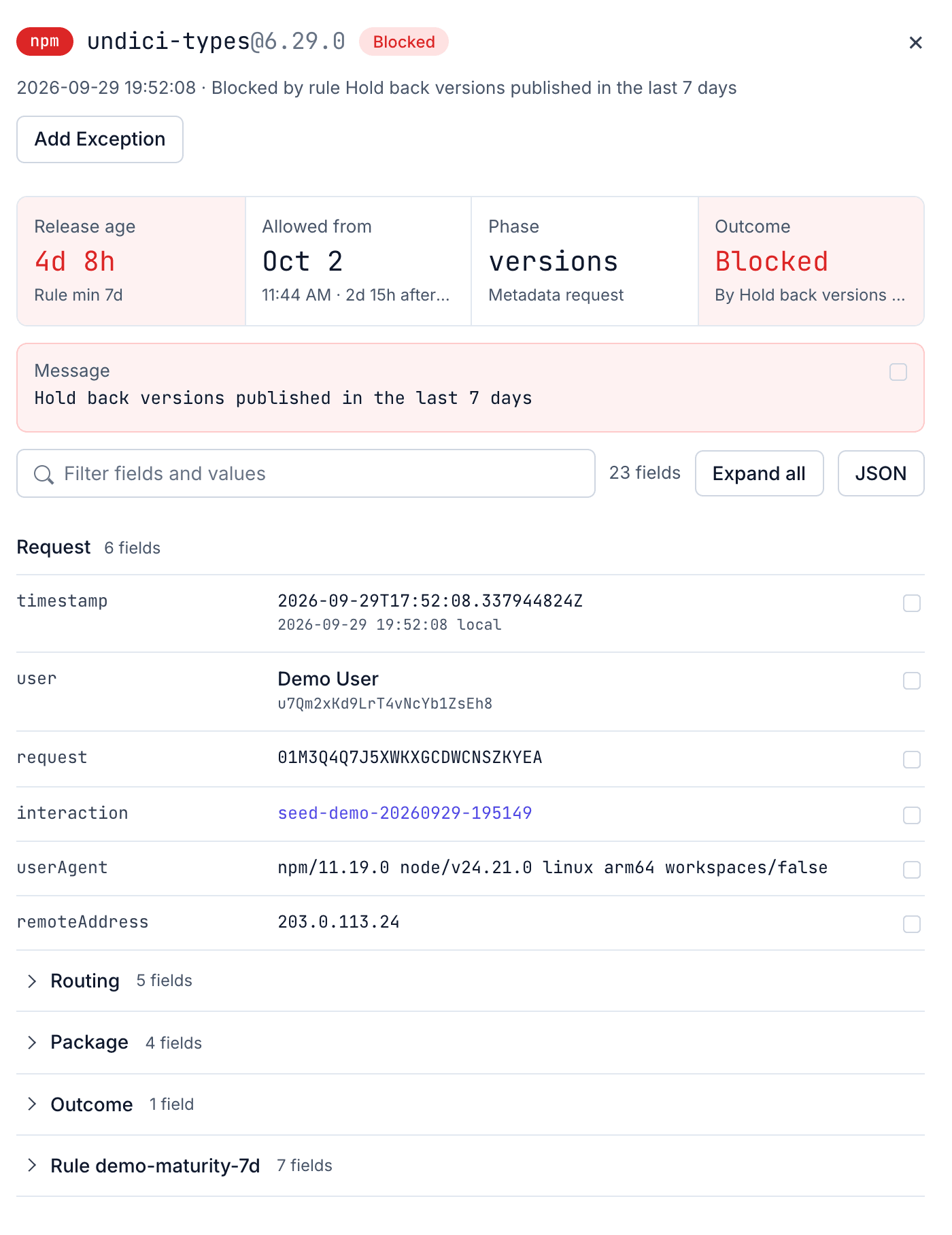
Task: Open the seed-demo-20260929-195149 interaction link
Action: [405, 813]
